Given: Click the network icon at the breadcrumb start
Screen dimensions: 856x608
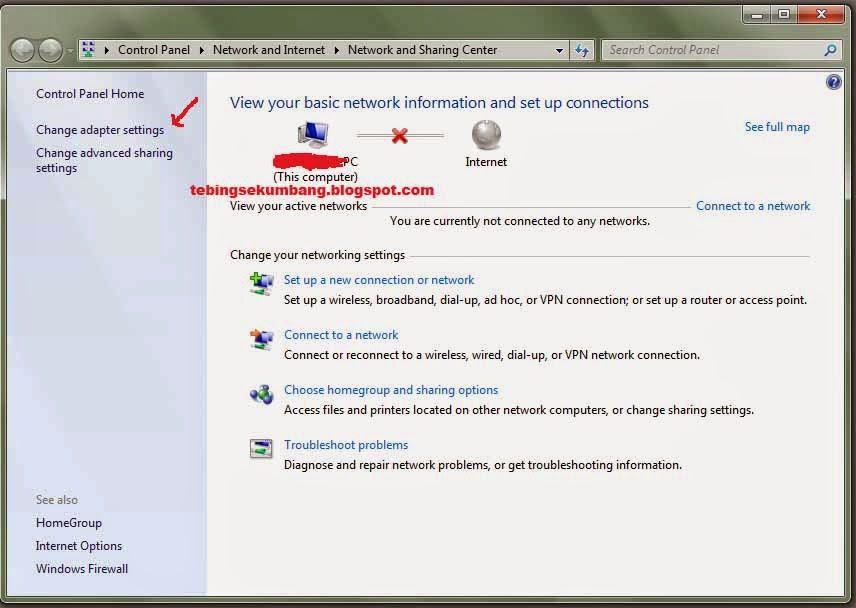Looking at the screenshot, I should [x=89, y=48].
